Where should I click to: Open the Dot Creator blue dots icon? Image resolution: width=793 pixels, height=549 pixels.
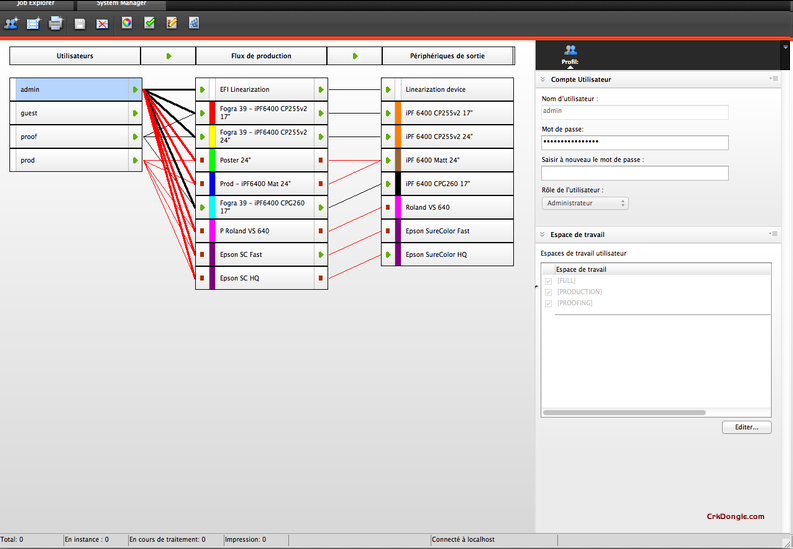pyautogui.click(x=194, y=23)
